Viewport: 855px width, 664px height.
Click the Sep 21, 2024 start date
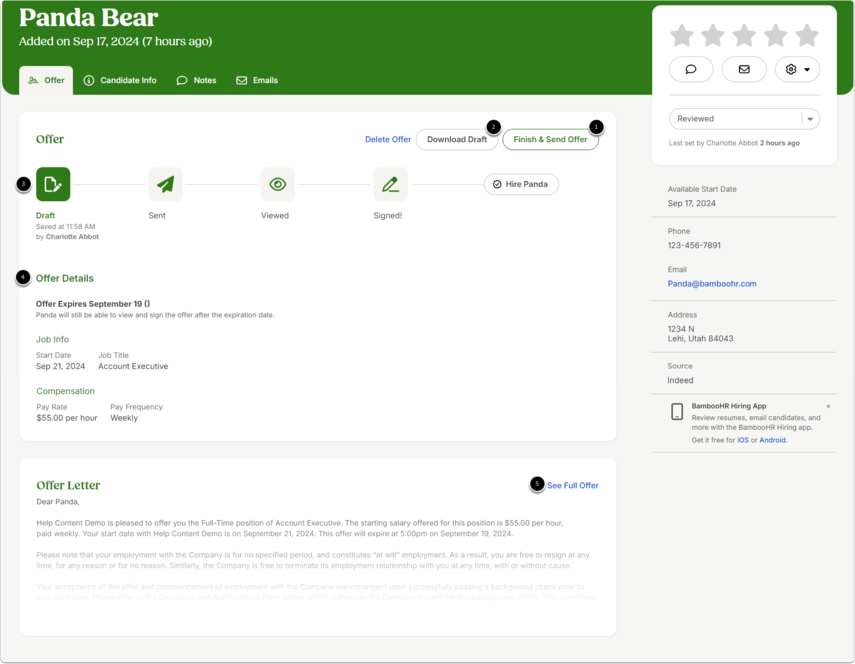[61, 366]
